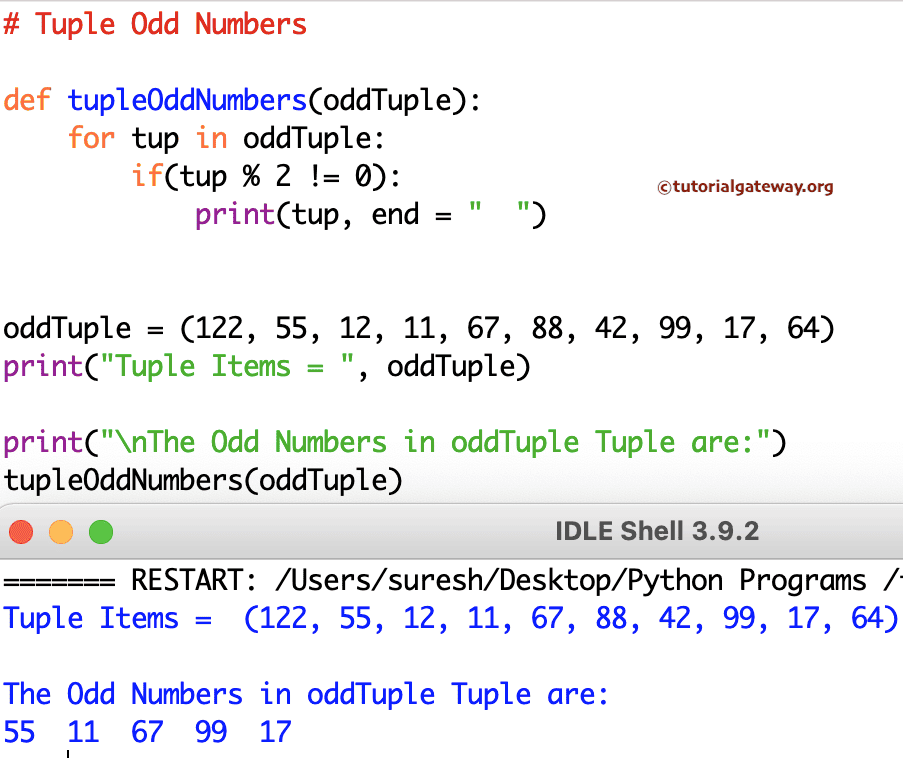Click the IDLE Shell 3.9.2 title bar
The width and height of the screenshot is (903, 758).
(x=657, y=531)
